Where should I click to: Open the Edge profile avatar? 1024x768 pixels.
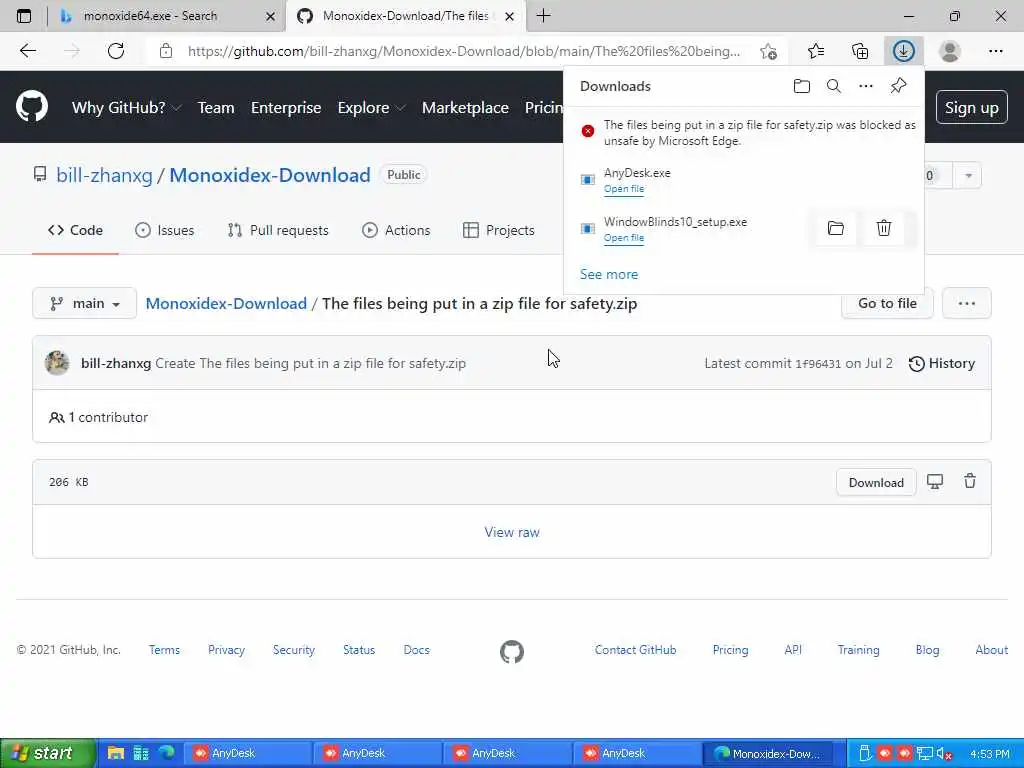coord(950,51)
